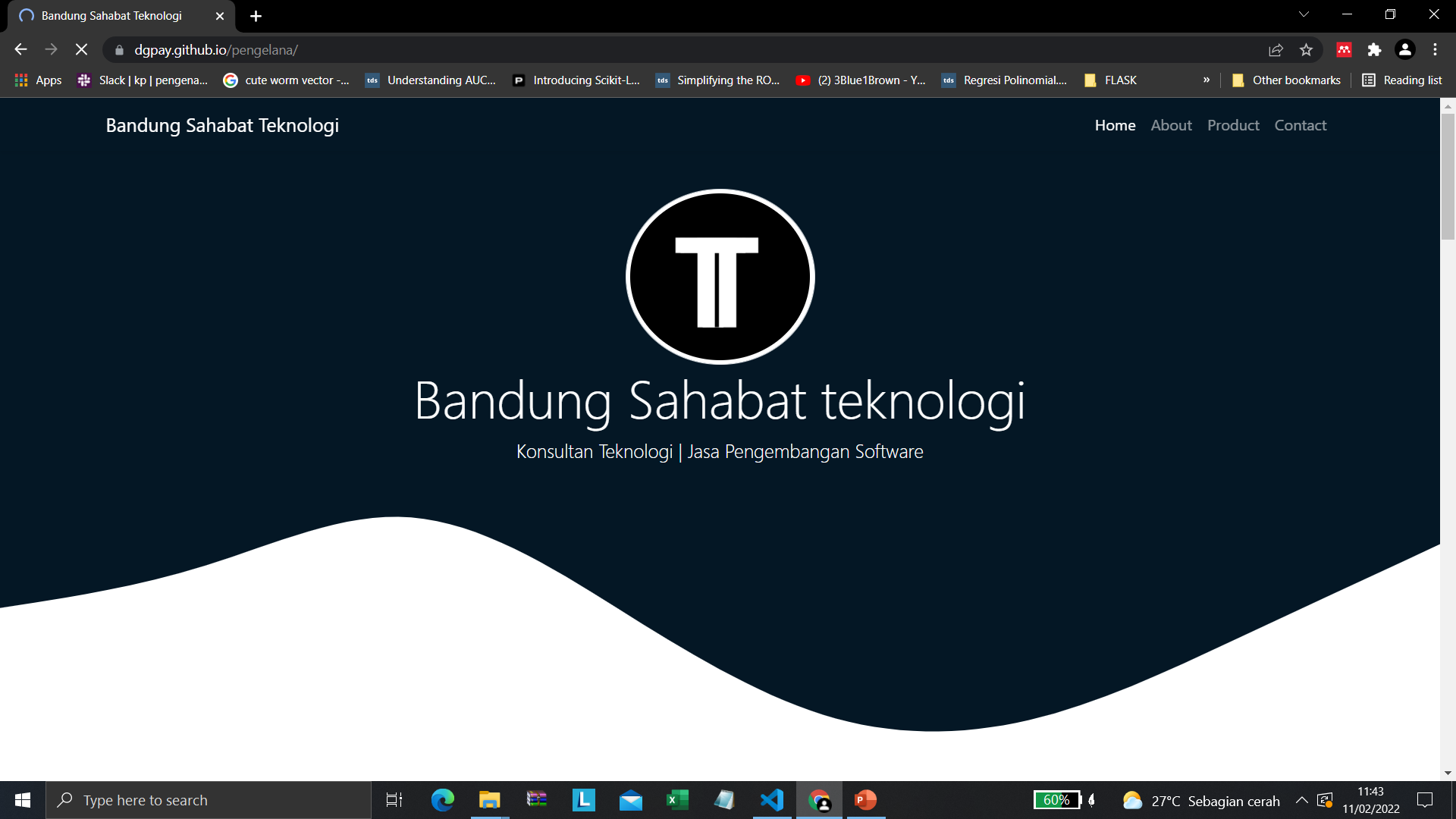Viewport: 1456px width, 819px height.
Task: Click the taskbar search box
Action: point(209,800)
